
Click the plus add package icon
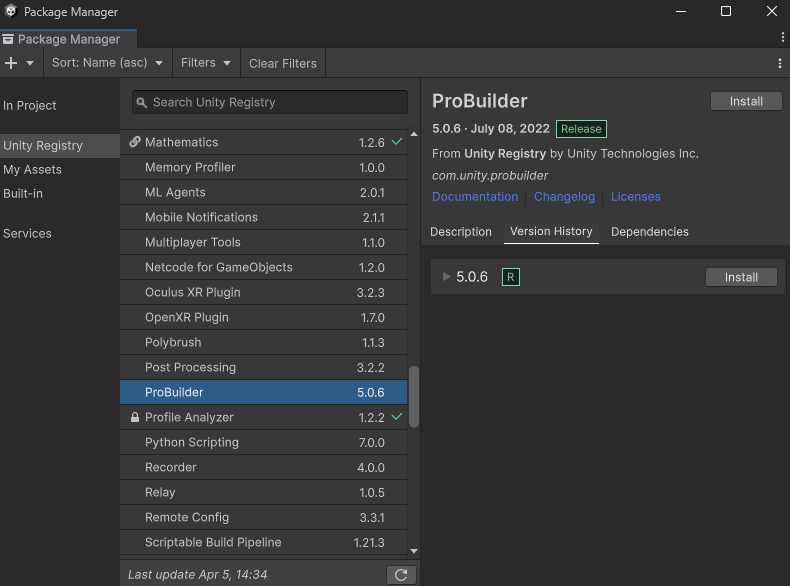coord(12,63)
